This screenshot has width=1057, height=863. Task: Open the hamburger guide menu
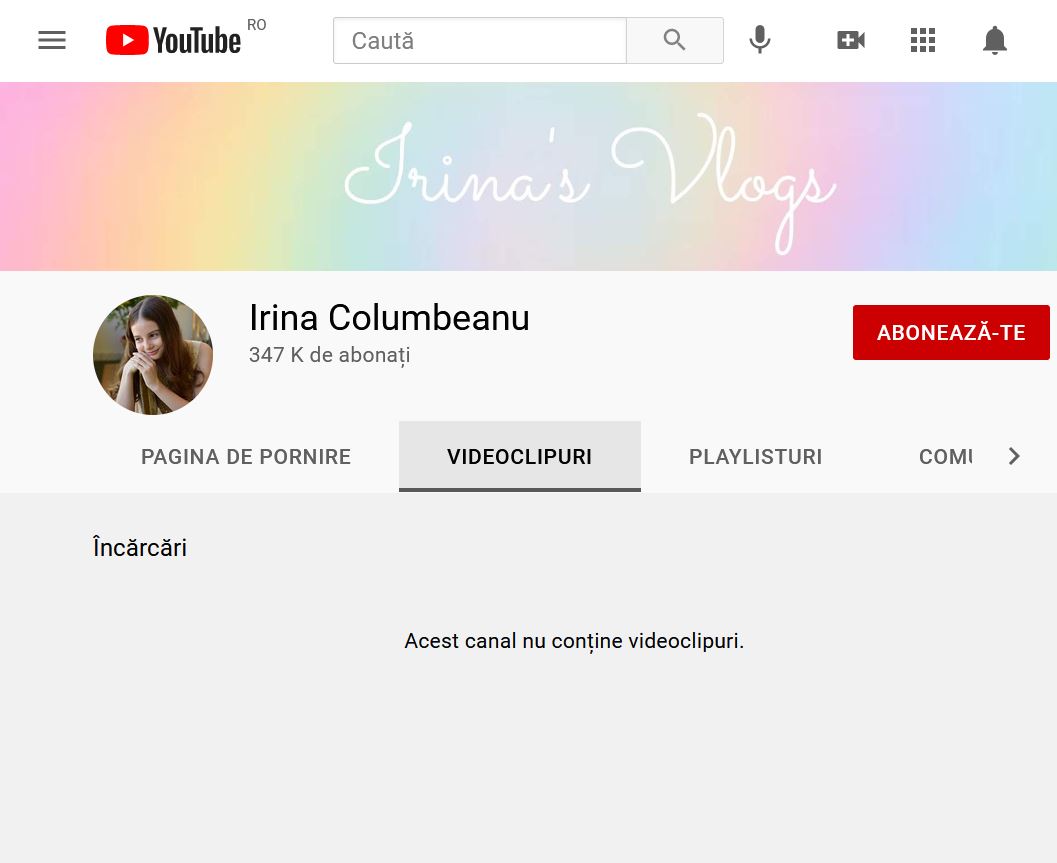pos(52,40)
